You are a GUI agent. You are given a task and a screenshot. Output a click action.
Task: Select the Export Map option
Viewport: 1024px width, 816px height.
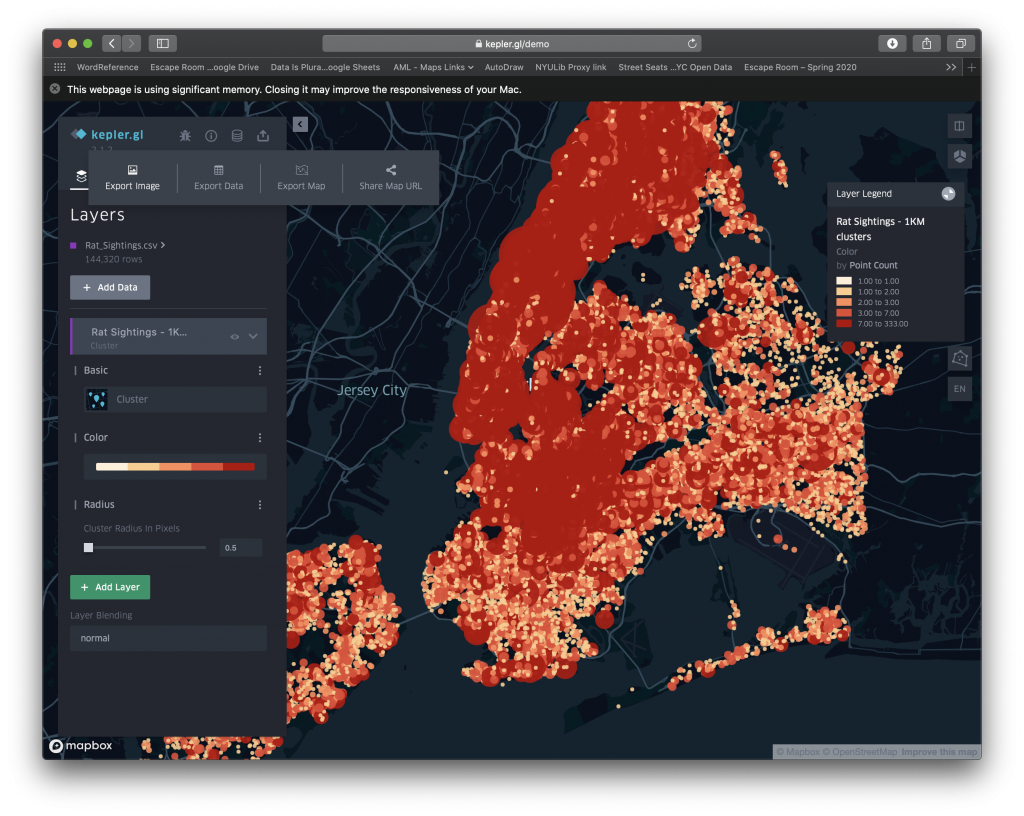[301, 177]
